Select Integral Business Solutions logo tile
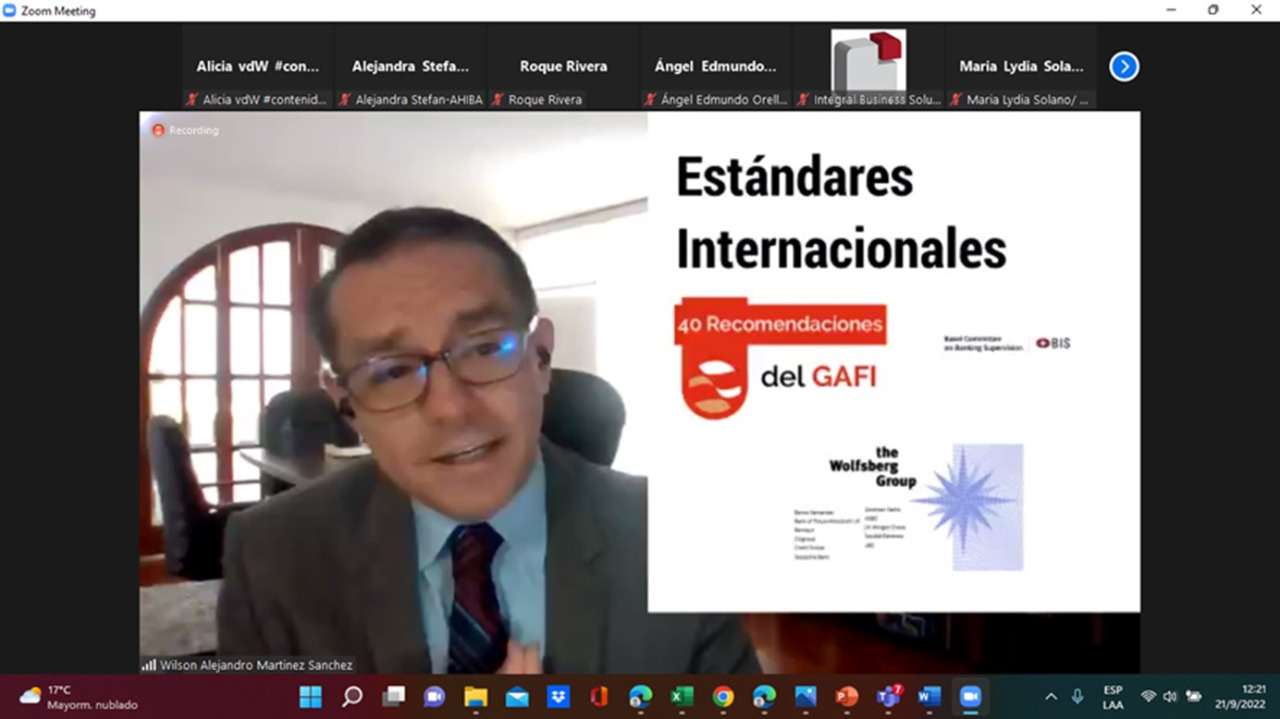 pyautogui.click(x=868, y=62)
